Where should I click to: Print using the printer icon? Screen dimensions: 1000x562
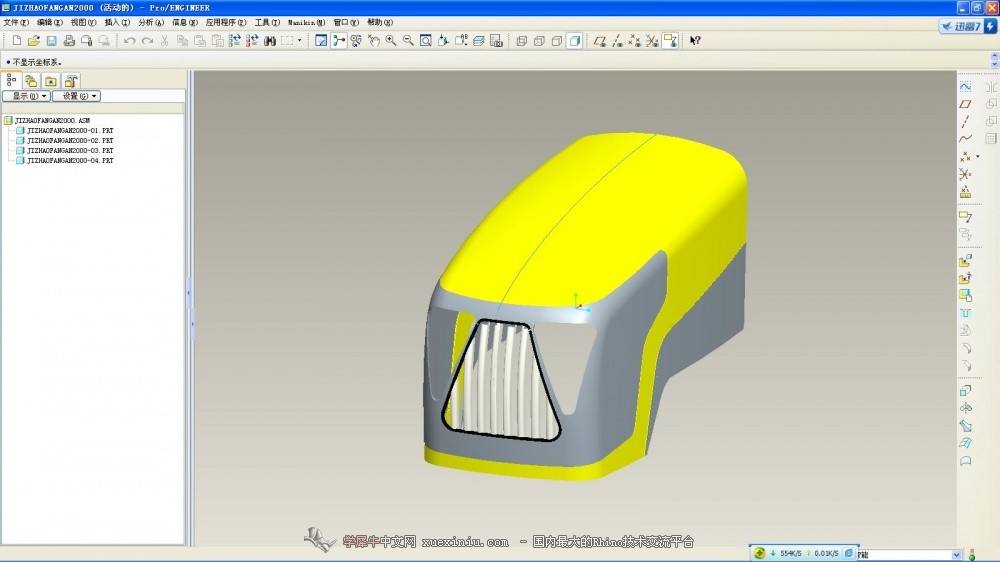click(69, 41)
